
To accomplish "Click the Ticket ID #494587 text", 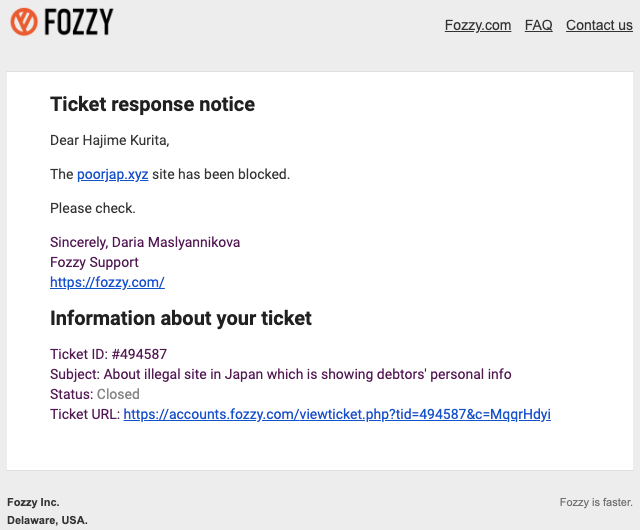I will (108, 354).
